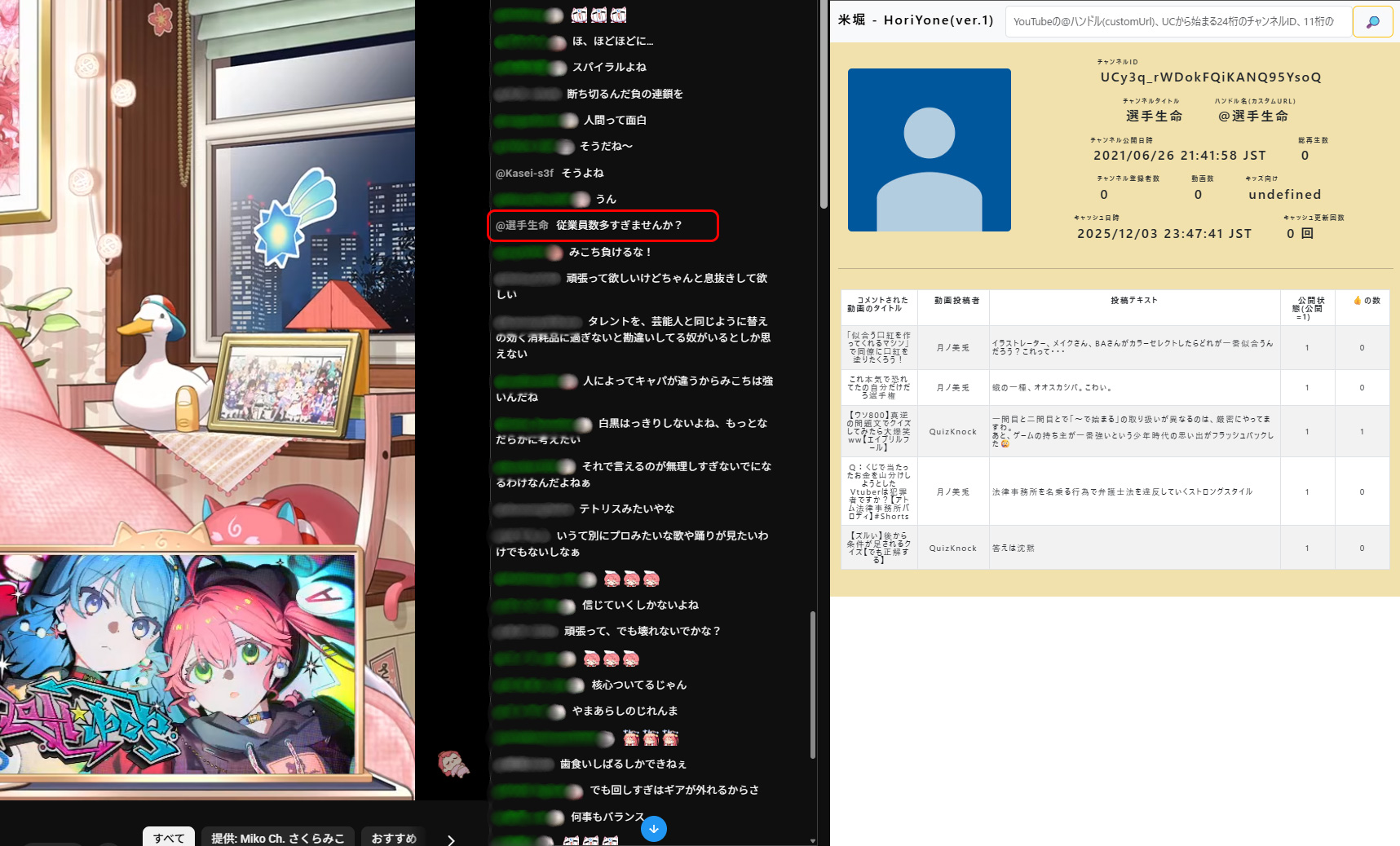1400x846 pixels.
Task: Click the 答えは沈黙 comment row
Action: click(1133, 549)
